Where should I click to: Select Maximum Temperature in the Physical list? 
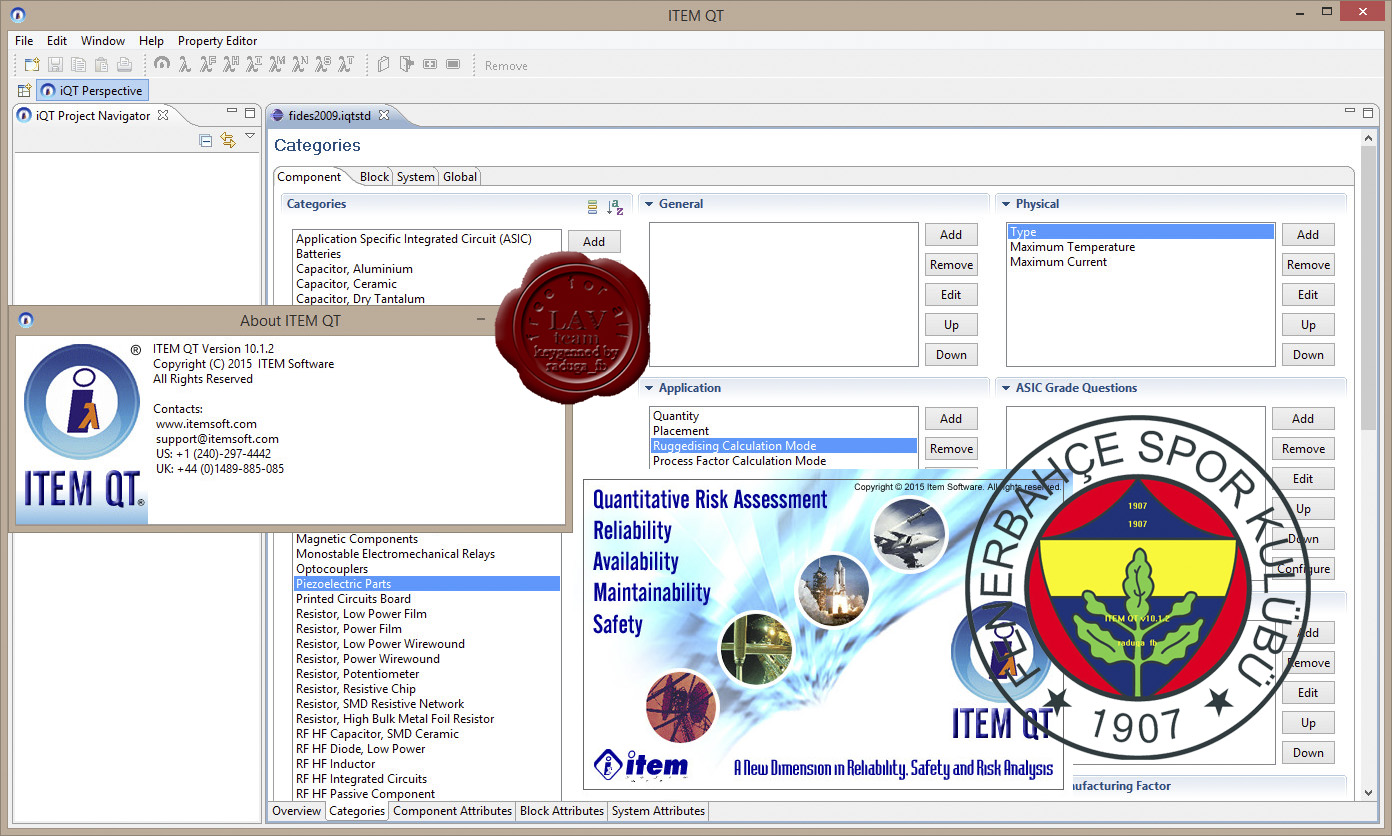pyautogui.click(x=1140, y=247)
